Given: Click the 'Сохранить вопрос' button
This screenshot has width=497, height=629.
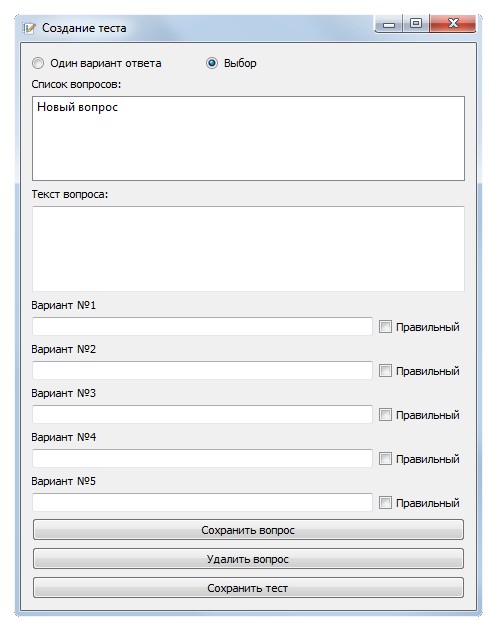Looking at the screenshot, I should point(248,530).
